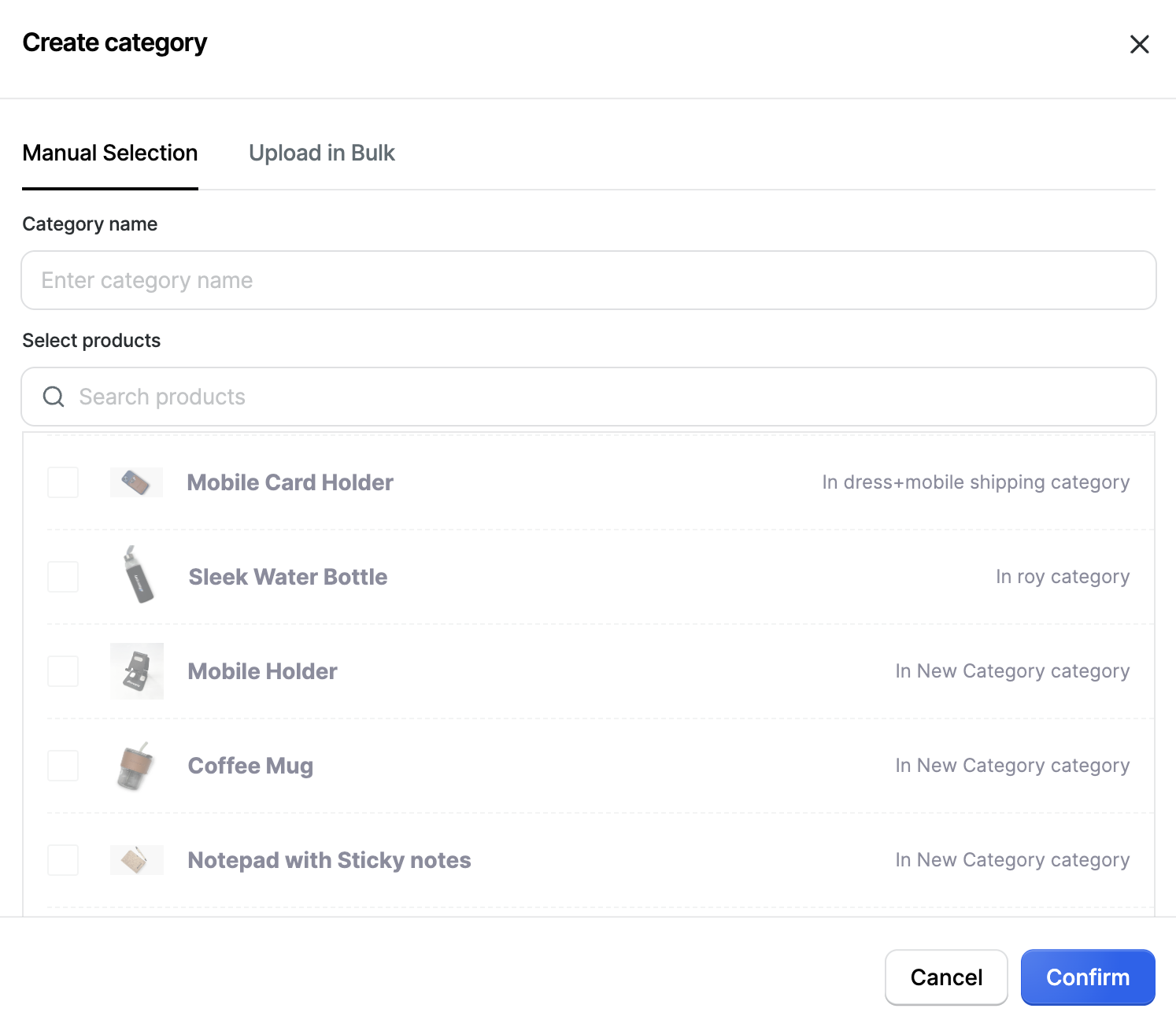
Task: Open the Search products magnifier icon
Action: (54, 397)
